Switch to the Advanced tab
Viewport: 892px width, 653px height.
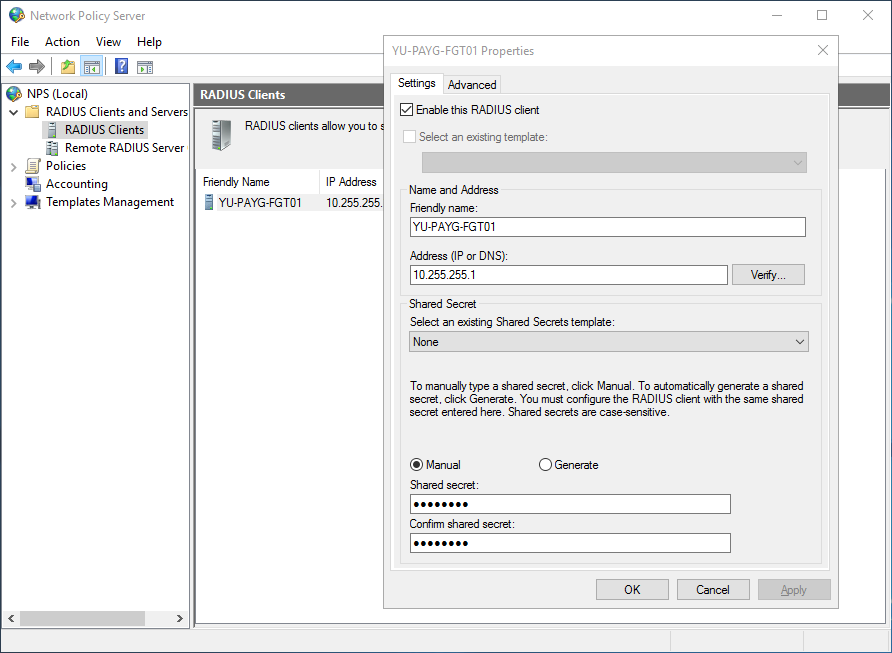[x=471, y=84]
